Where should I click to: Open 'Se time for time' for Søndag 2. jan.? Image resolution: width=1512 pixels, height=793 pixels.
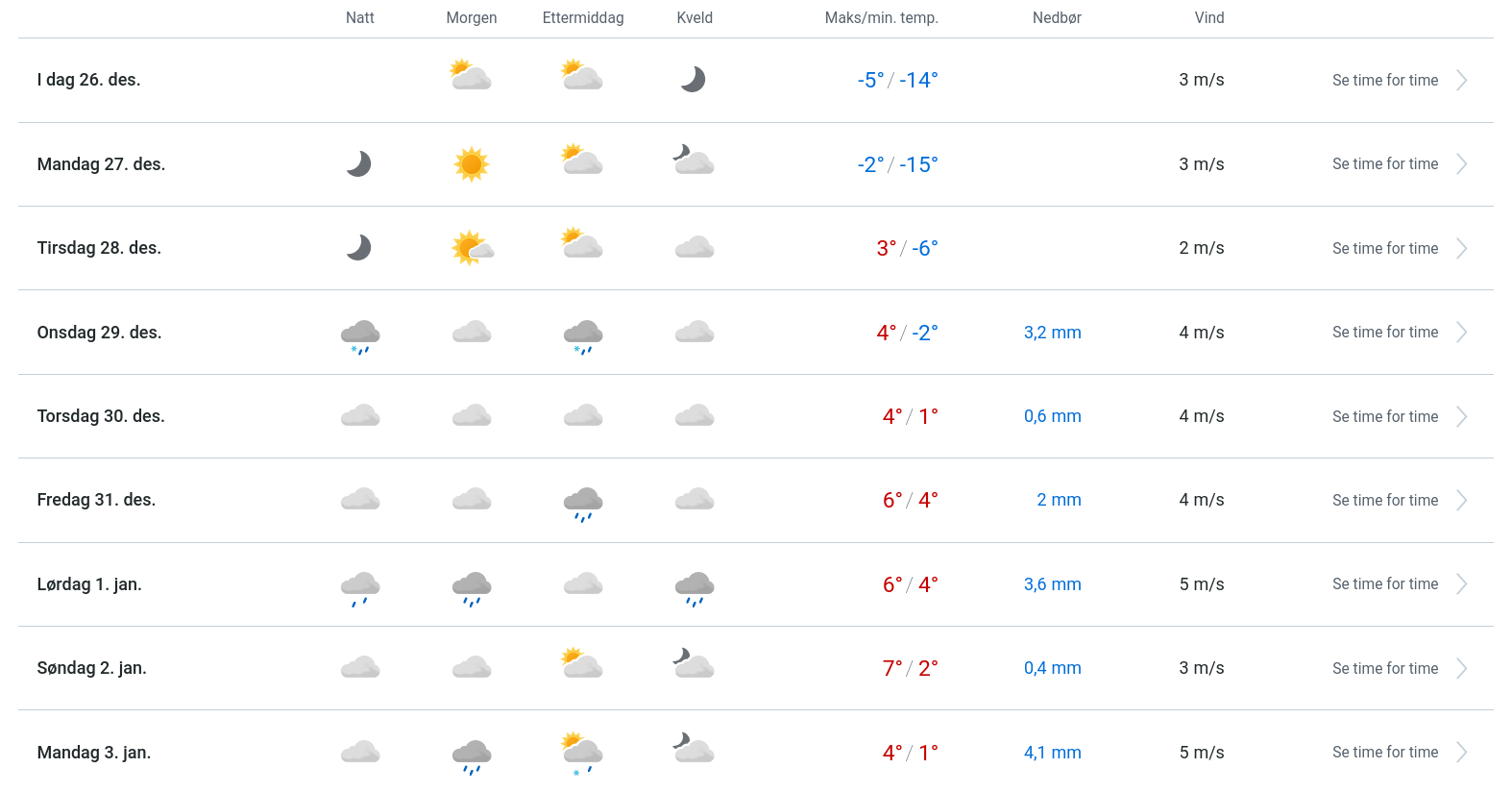tap(1384, 669)
